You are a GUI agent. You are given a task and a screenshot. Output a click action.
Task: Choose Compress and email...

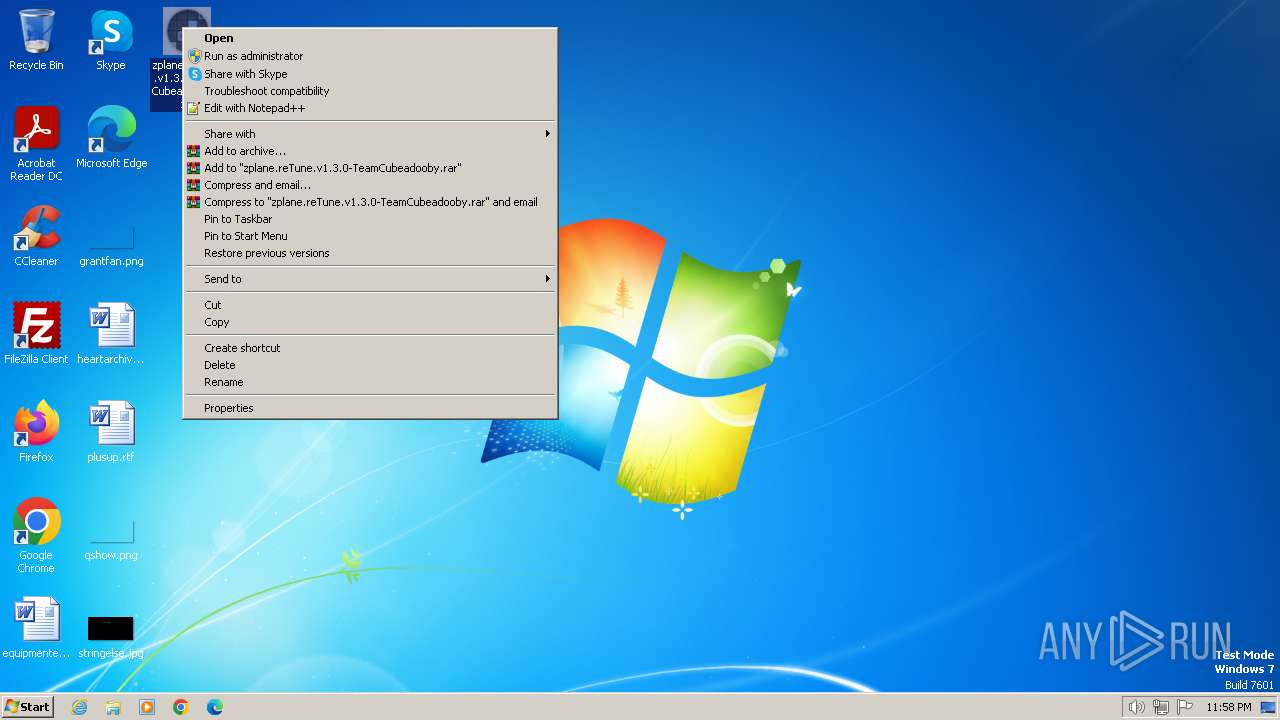370,185
